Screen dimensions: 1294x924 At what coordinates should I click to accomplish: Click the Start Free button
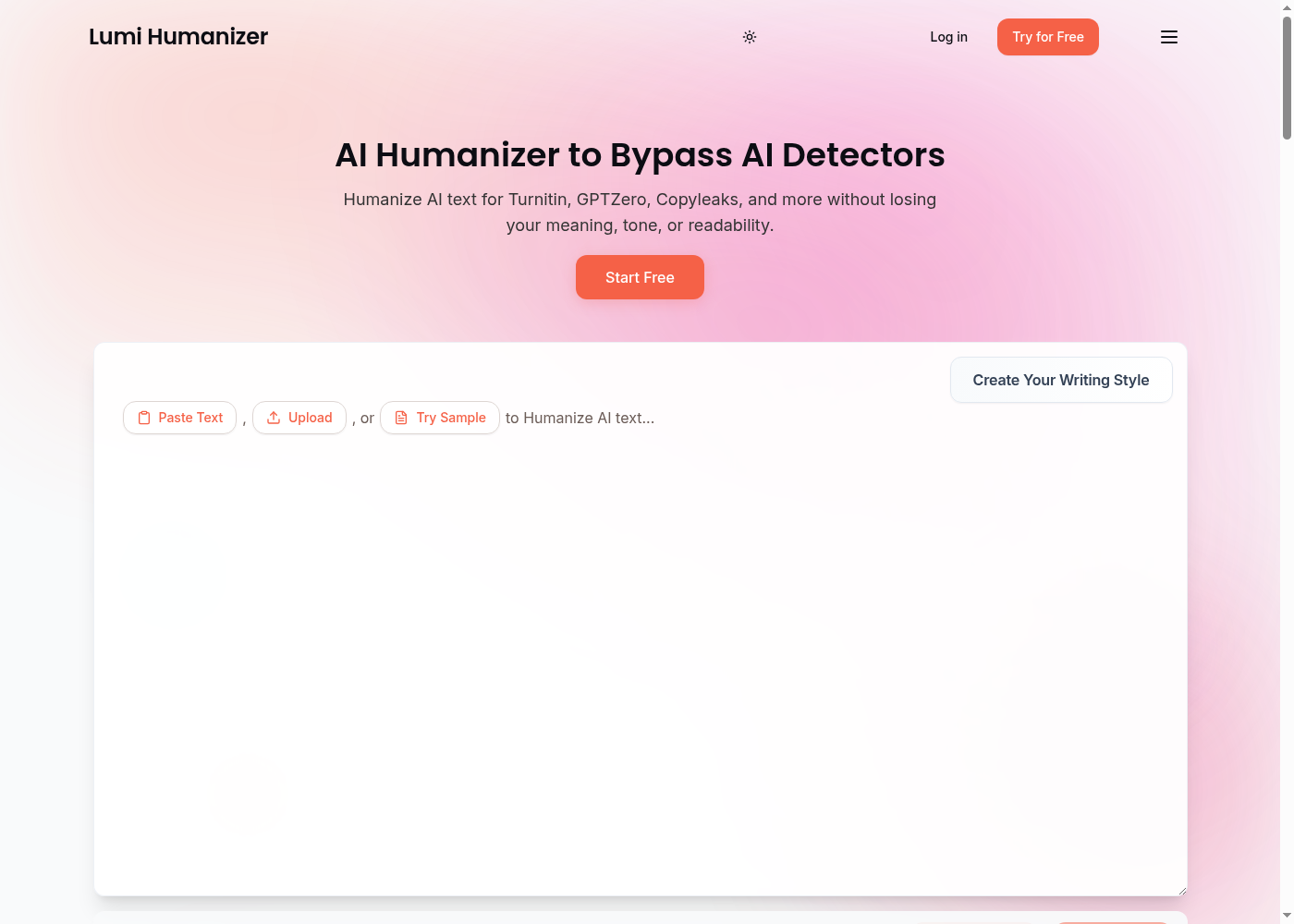(x=640, y=277)
